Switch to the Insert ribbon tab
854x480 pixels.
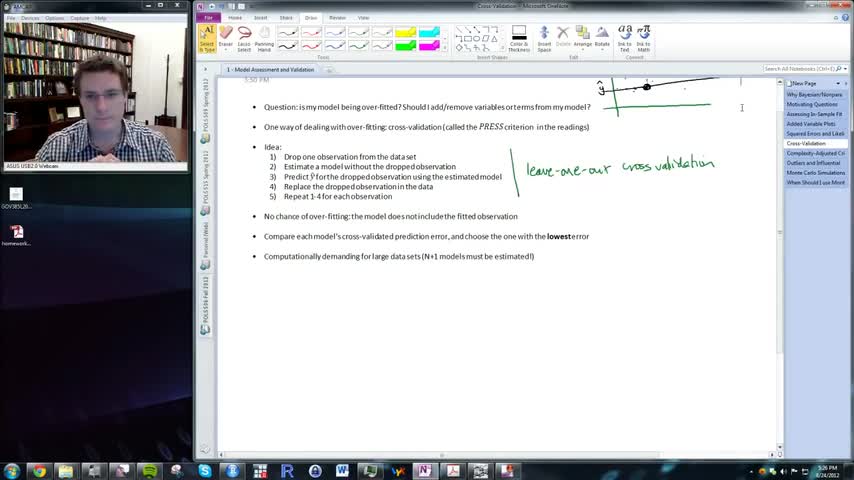260,18
